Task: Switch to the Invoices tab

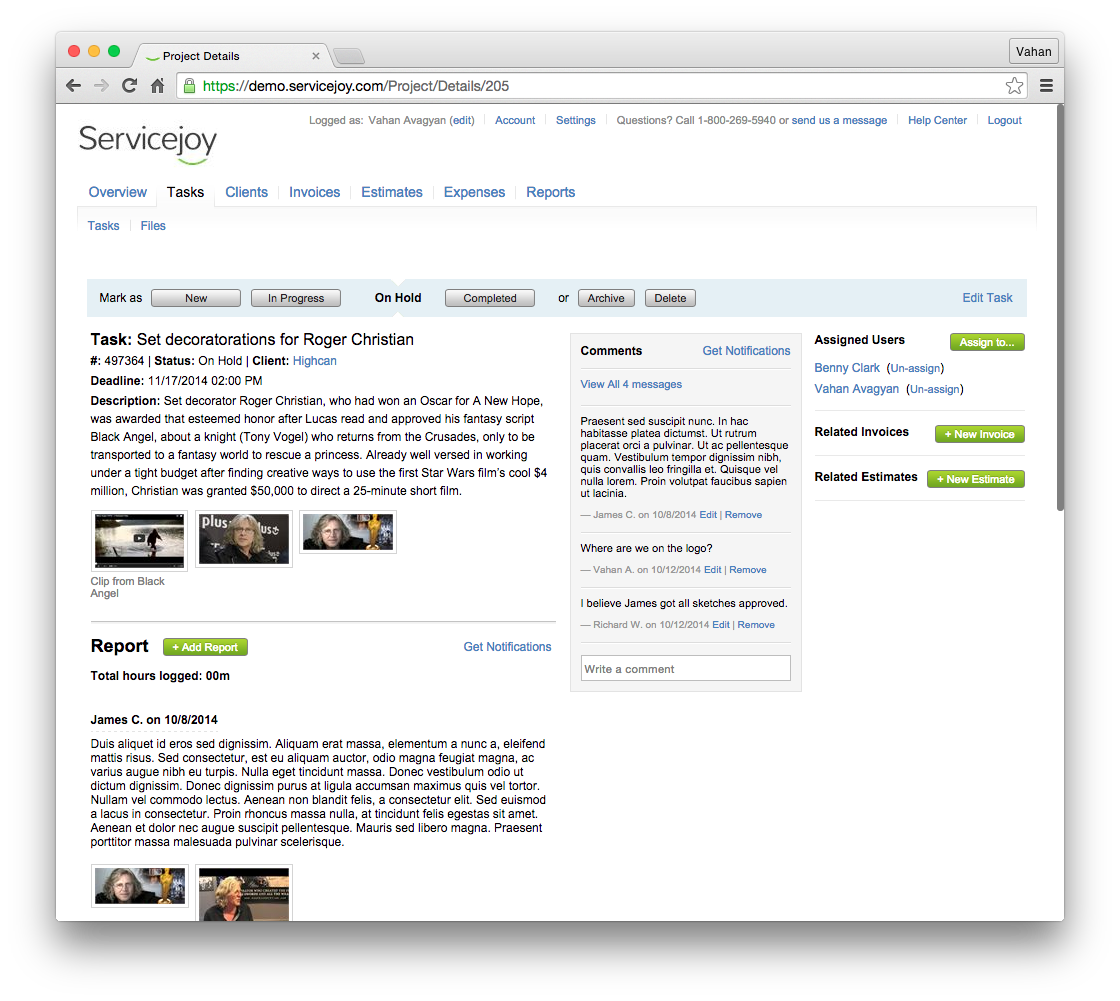Action: click(x=314, y=192)
